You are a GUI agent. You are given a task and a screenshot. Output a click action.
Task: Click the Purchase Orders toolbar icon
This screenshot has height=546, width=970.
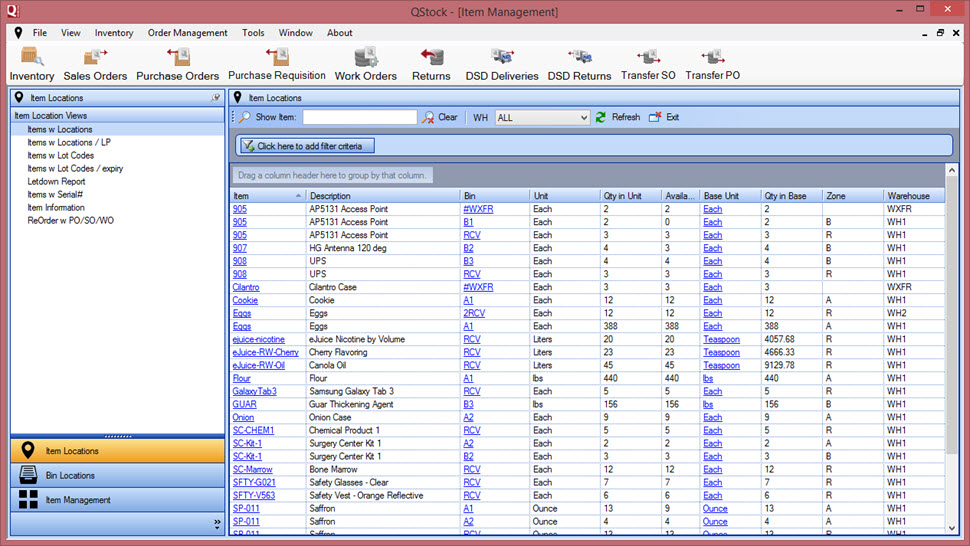tap(177, 62)
